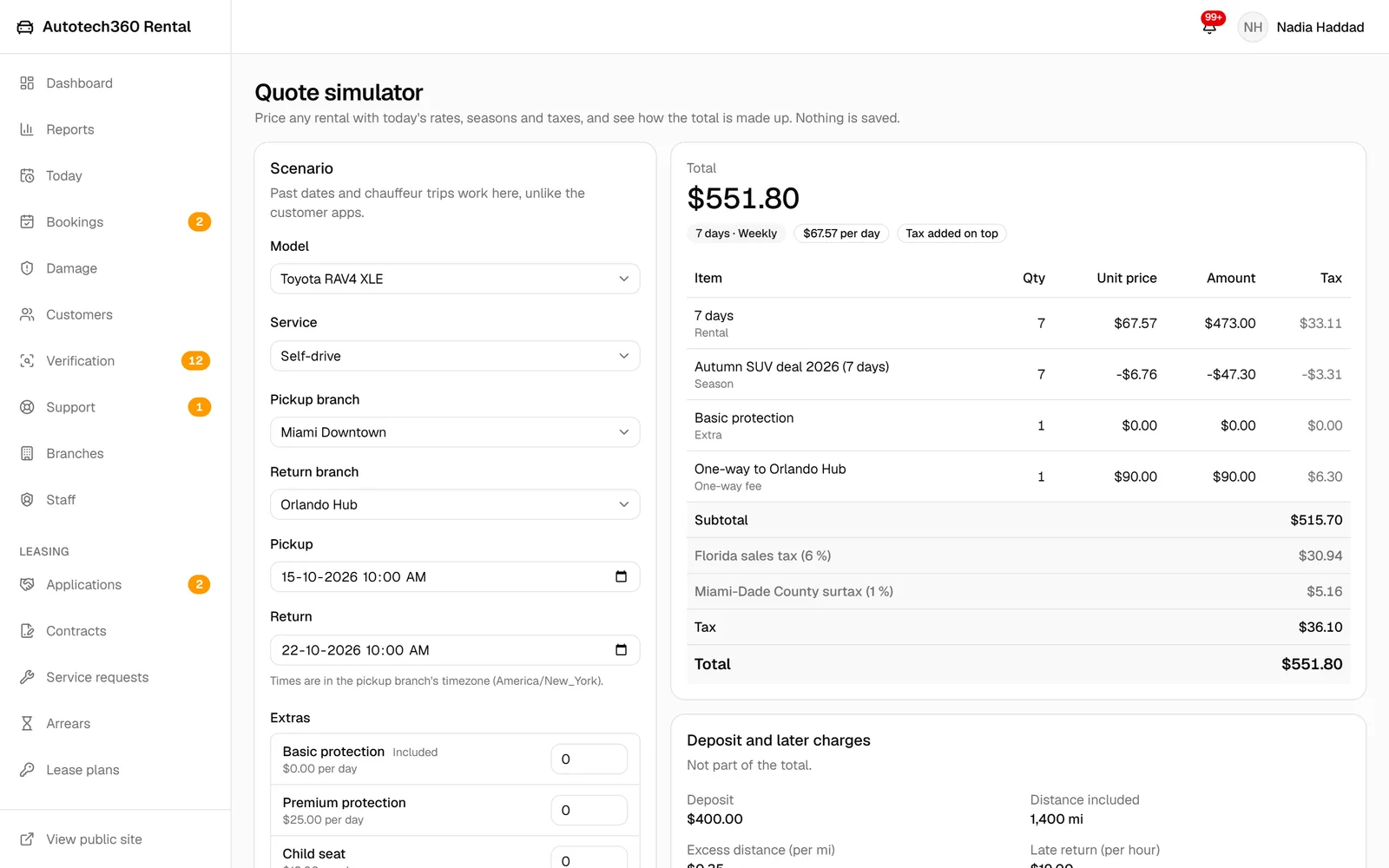Open the Pickup date calendar picker icon

pos(621,576)
